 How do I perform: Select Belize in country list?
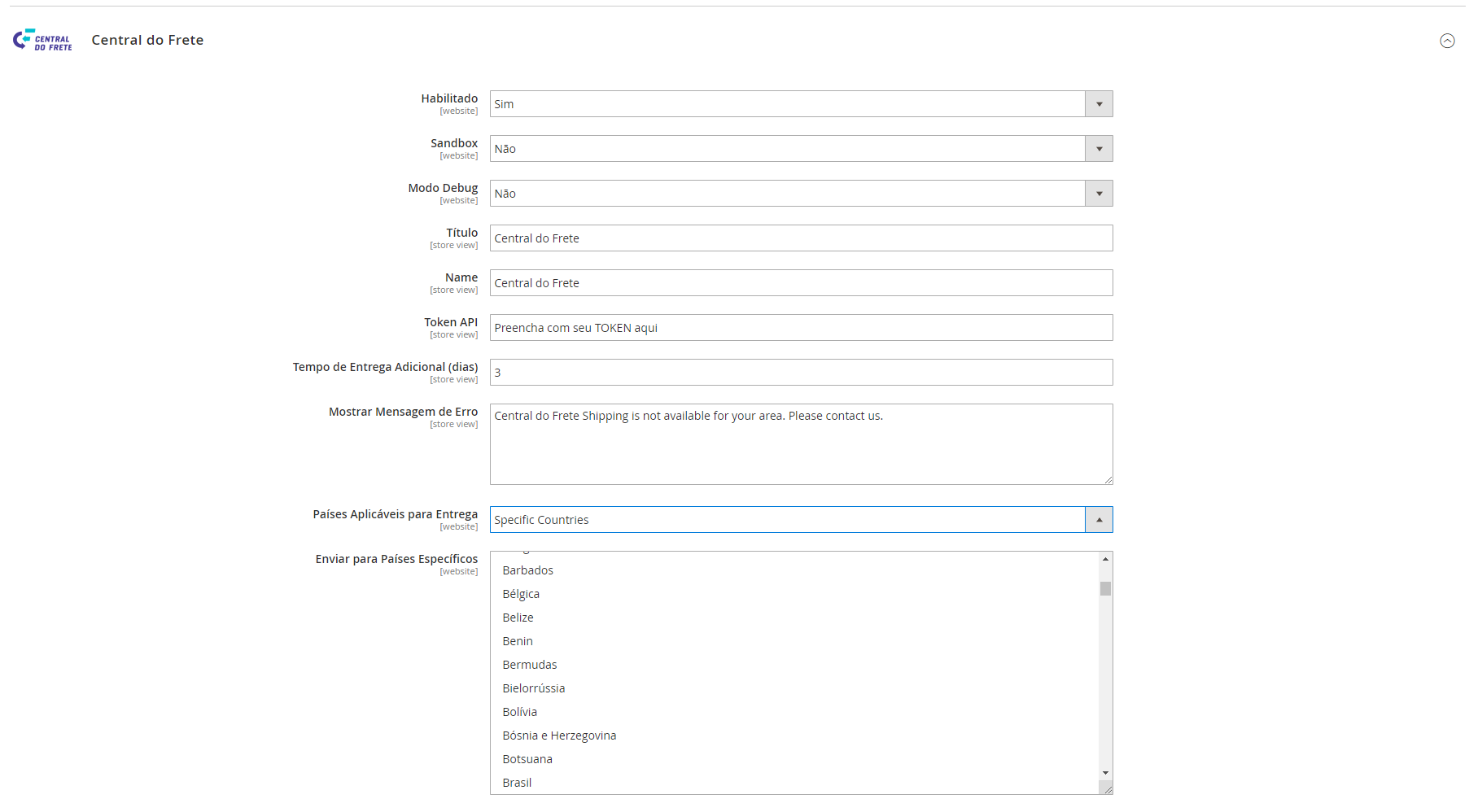[x=794, y=618]
